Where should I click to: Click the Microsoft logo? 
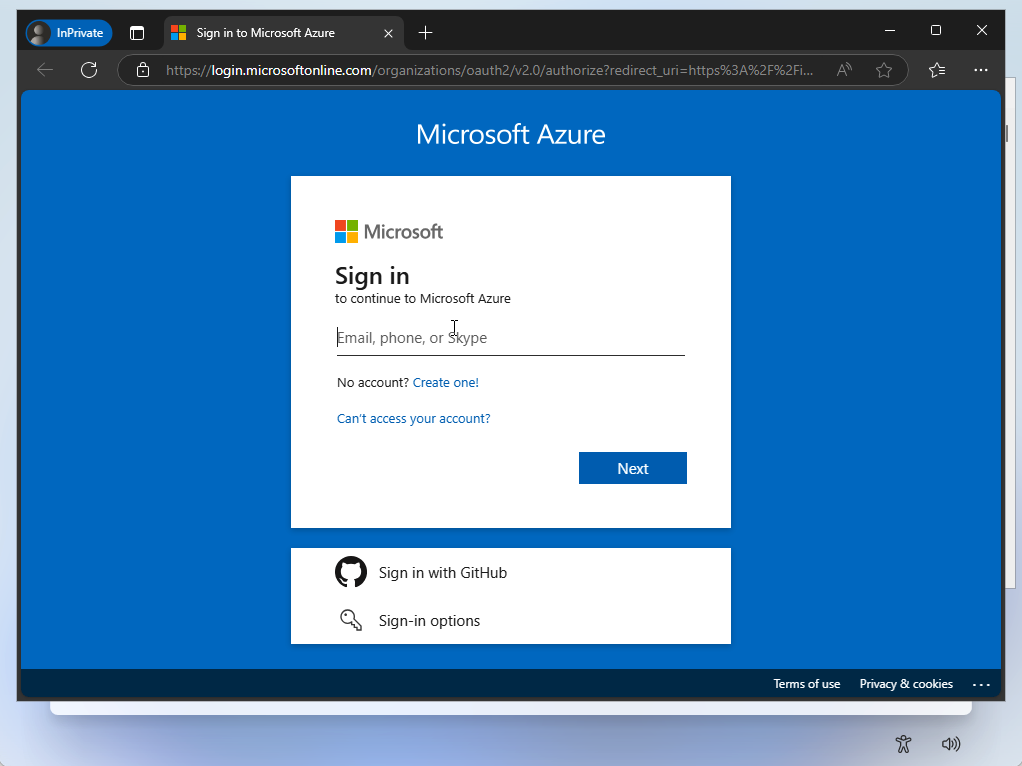[389, 231]
